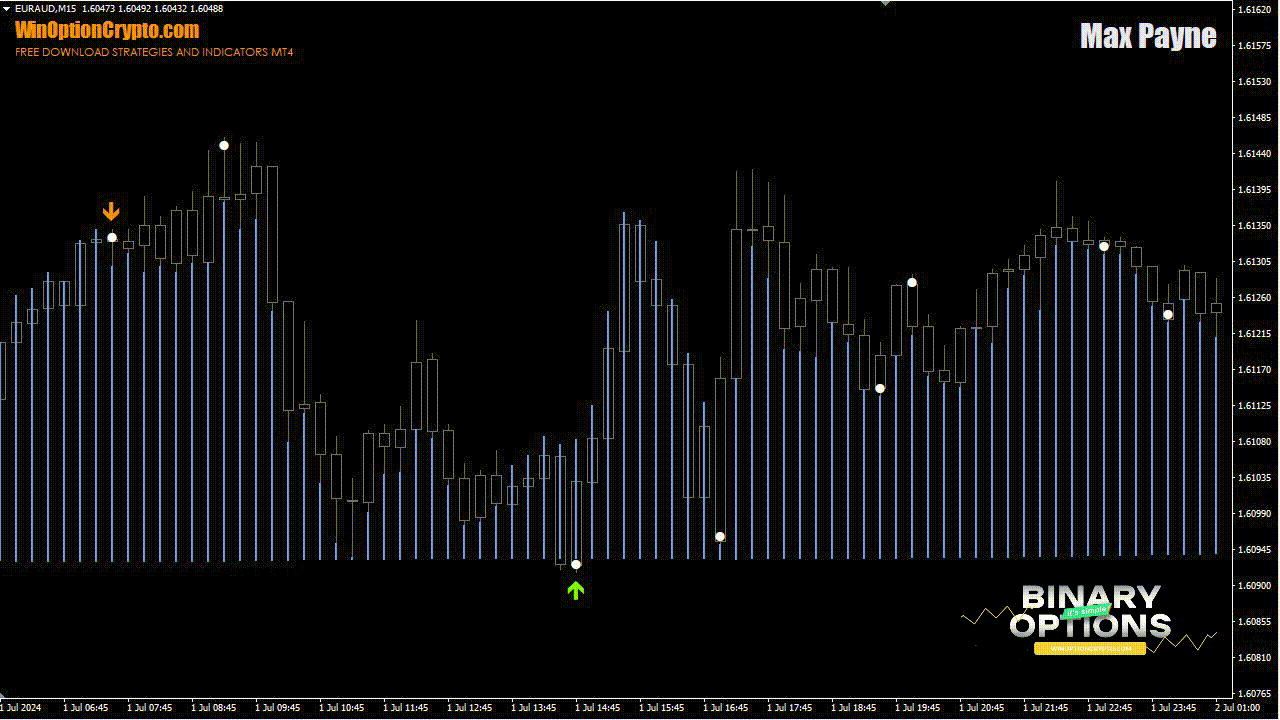Toggle the white dot signal near 19:45
This screenshot has height=720, width=1280.
point(910,282)
